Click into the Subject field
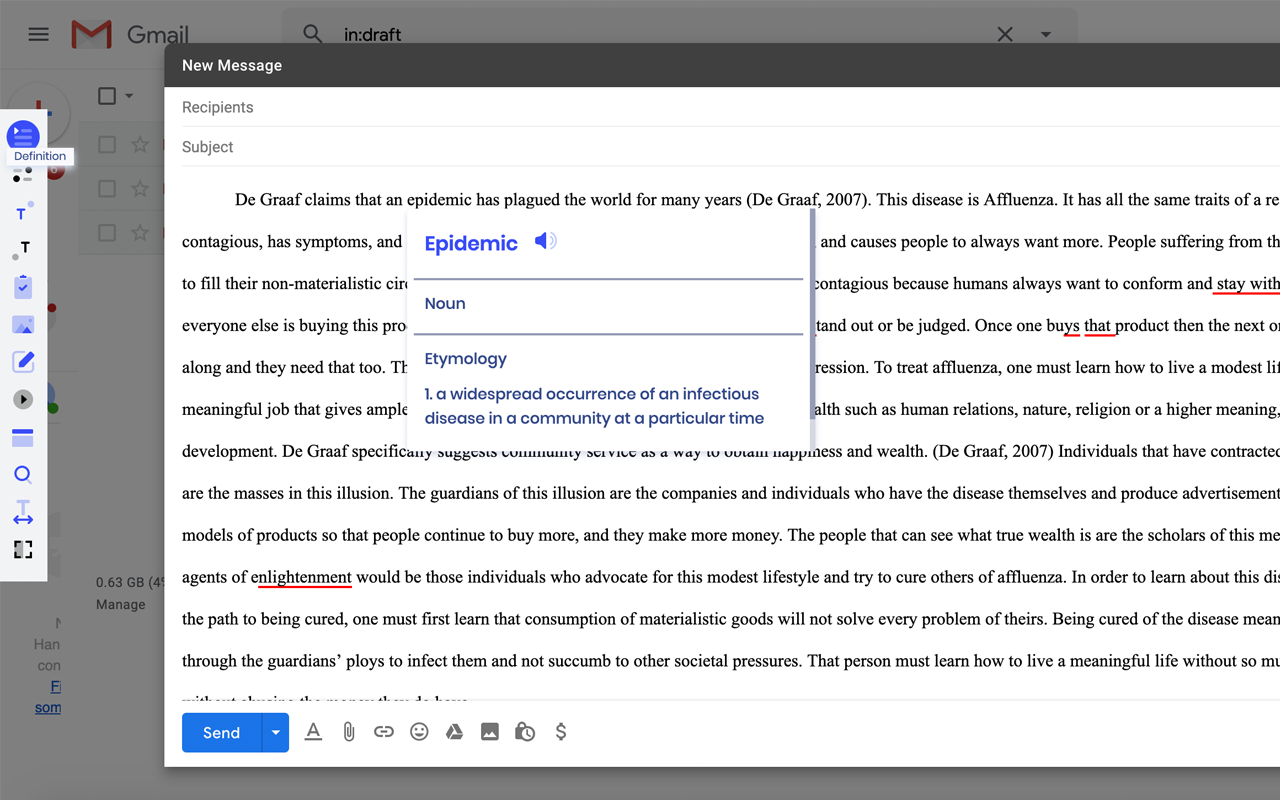This screenshot has height=800, width=1280. pyautogui.click(x=400, y=146)
